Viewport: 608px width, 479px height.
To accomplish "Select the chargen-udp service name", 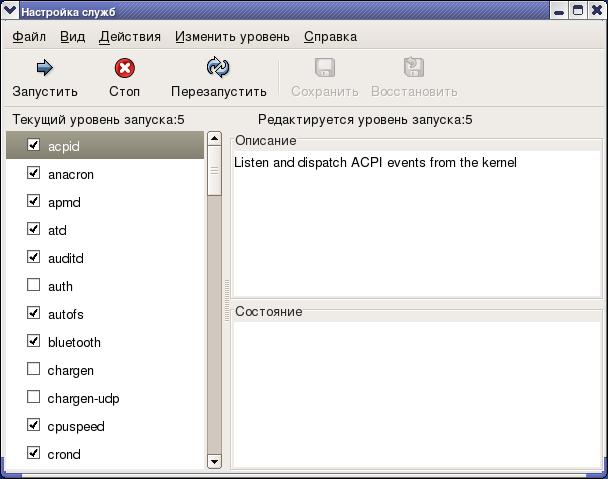I will (x=83, y=399).
